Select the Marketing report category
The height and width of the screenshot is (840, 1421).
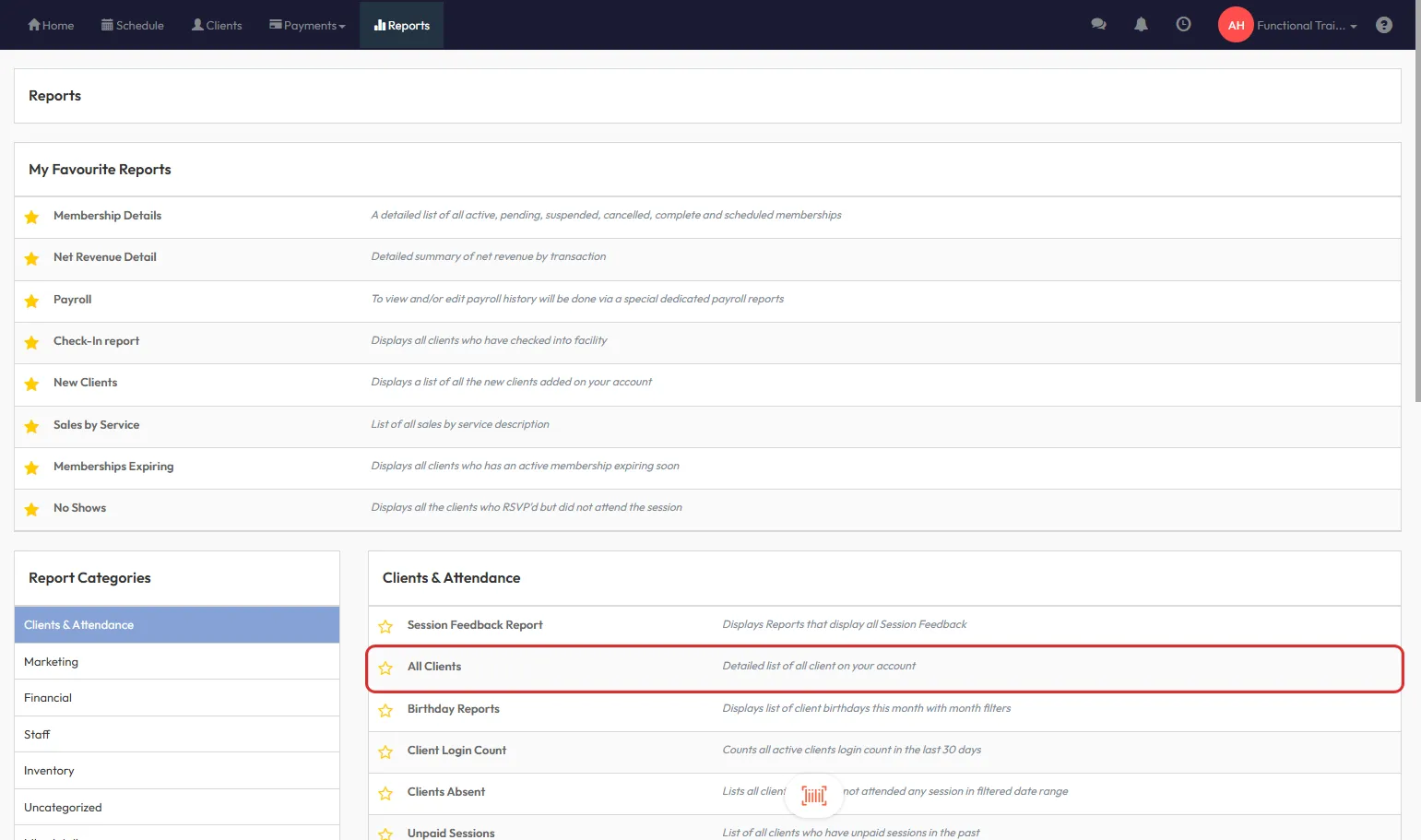click(52, 662)
